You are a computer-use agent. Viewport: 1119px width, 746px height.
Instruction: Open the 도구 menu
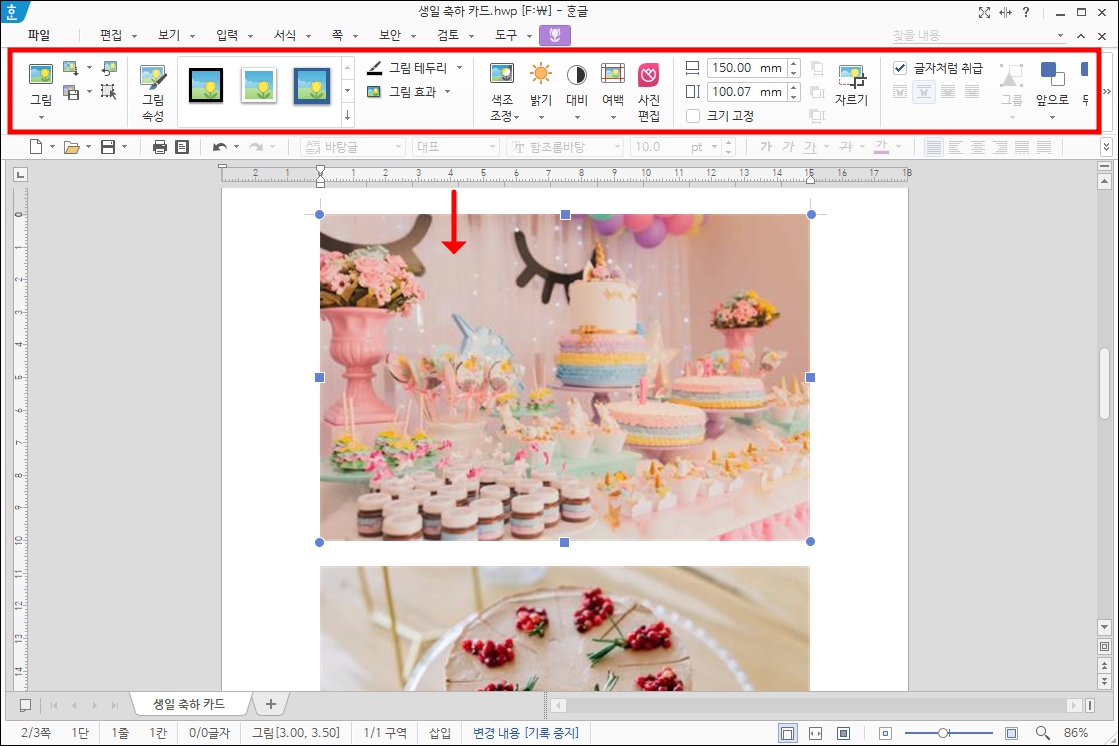[x=506, y=35]
